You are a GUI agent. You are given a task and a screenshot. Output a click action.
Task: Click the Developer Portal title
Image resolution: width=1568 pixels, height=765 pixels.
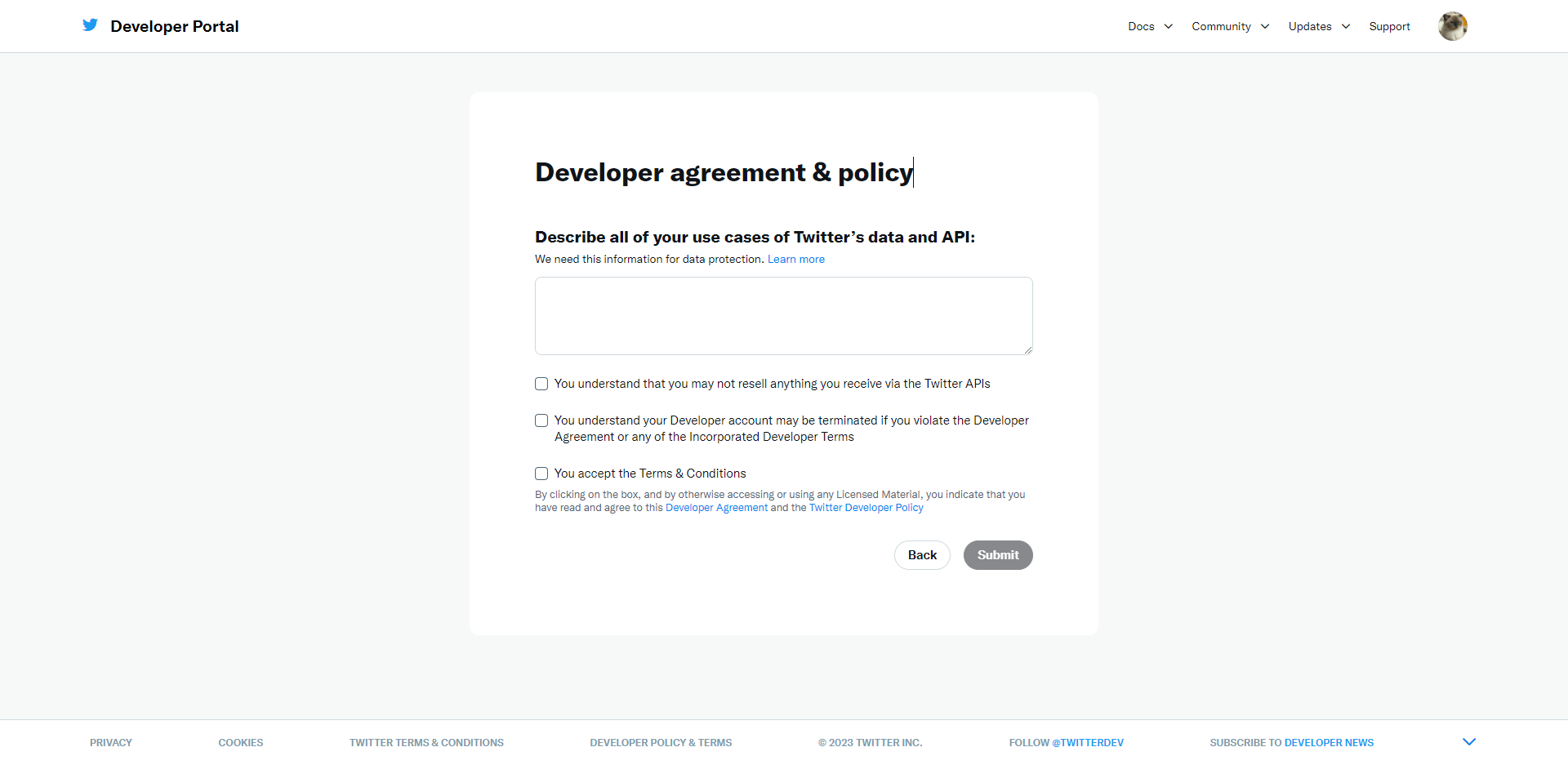click(174, 26)
